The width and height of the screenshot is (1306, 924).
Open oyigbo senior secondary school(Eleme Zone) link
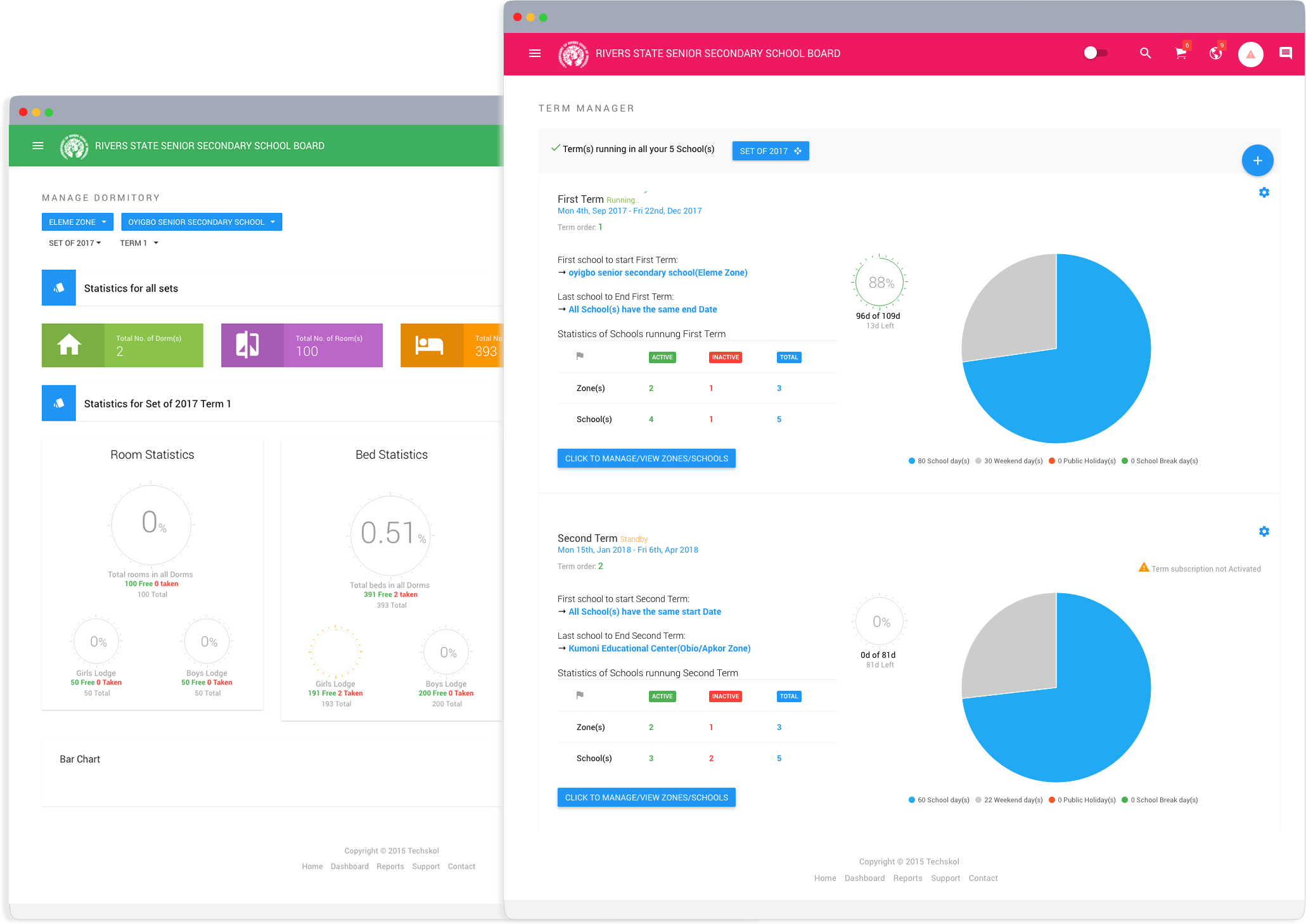pyautogui.click(x=657, y=273)
